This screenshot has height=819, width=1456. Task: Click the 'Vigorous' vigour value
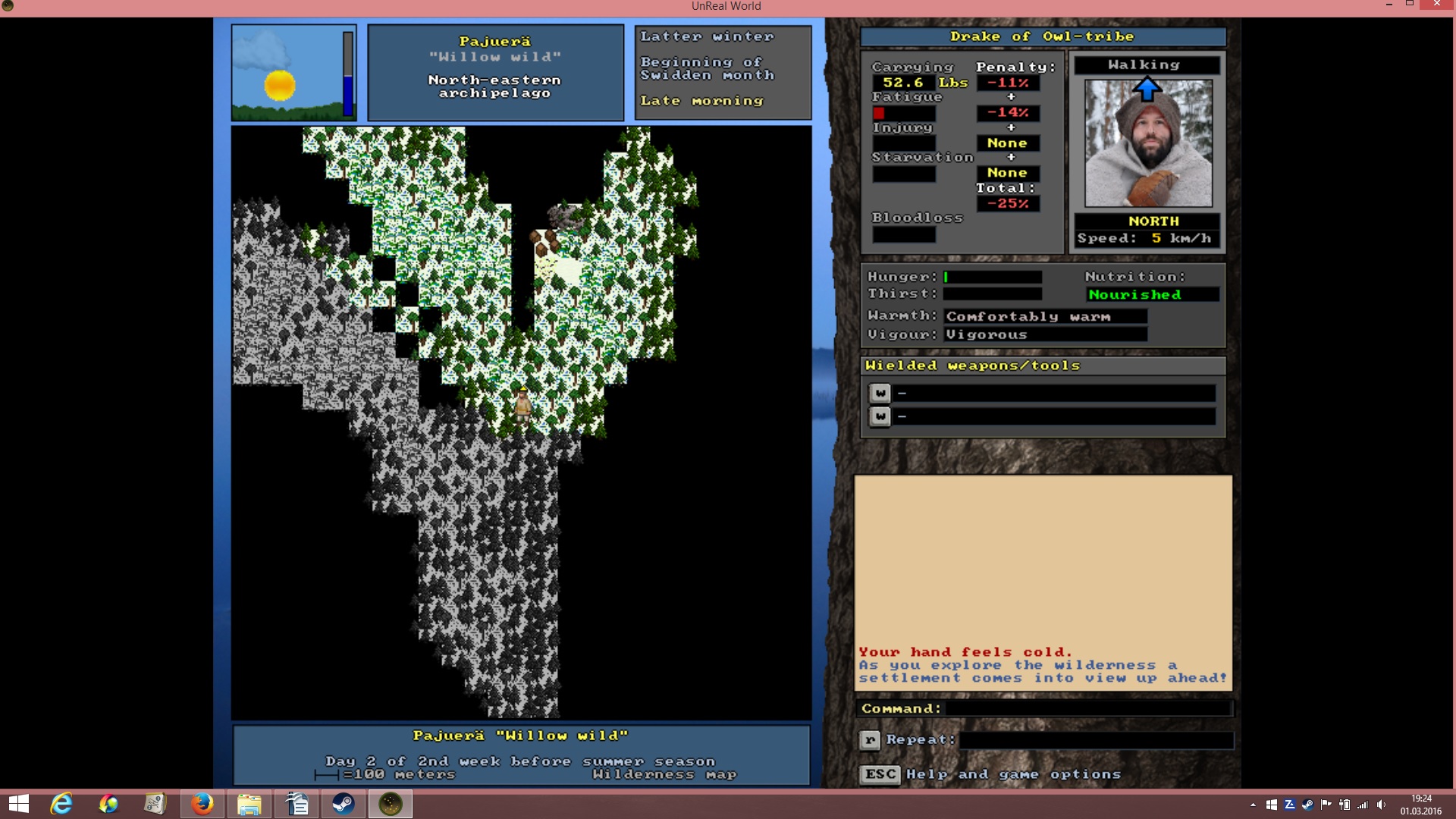click(986, 334)
